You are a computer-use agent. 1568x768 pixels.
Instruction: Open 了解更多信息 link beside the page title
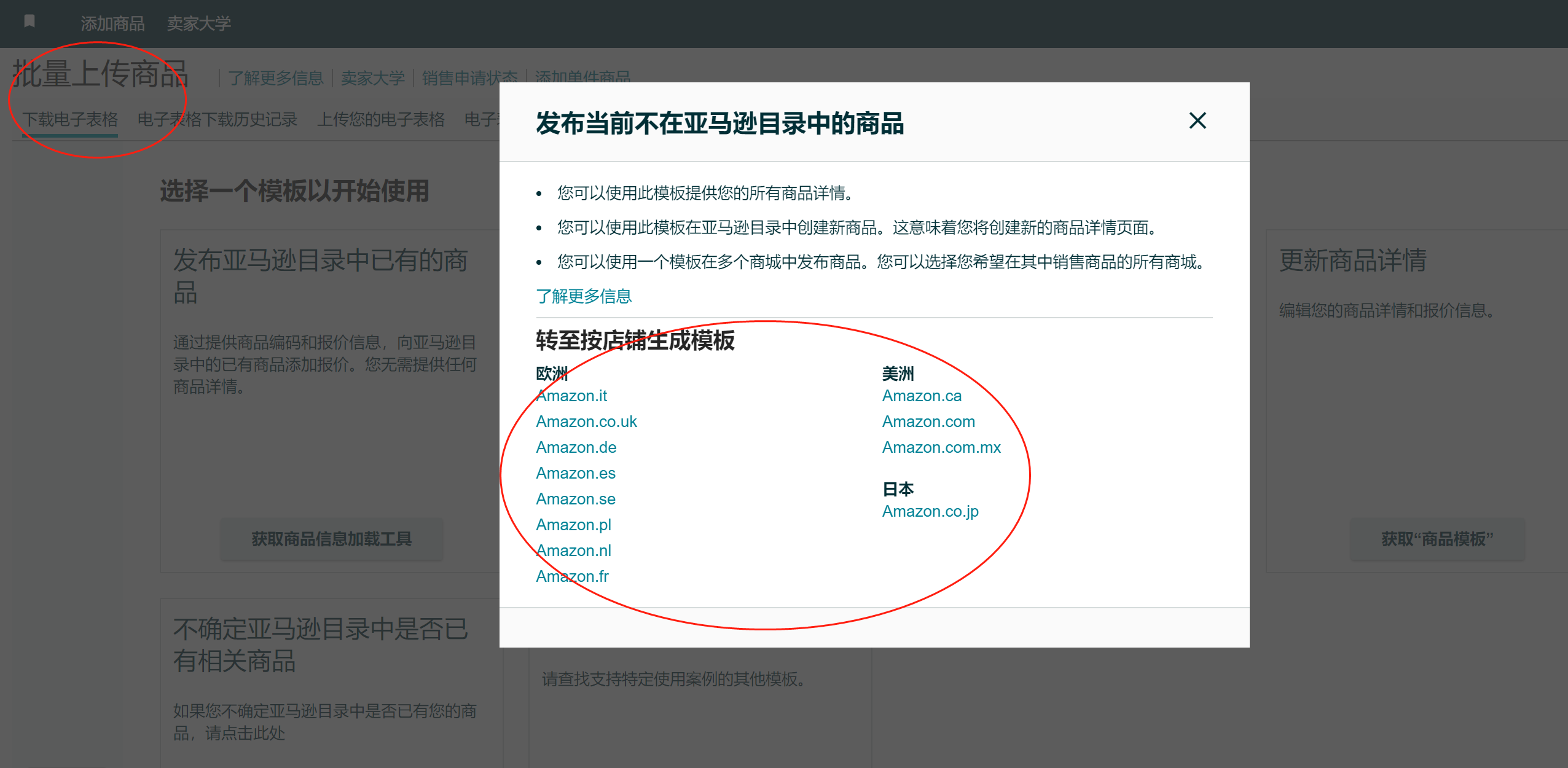(x=276, y=78)
